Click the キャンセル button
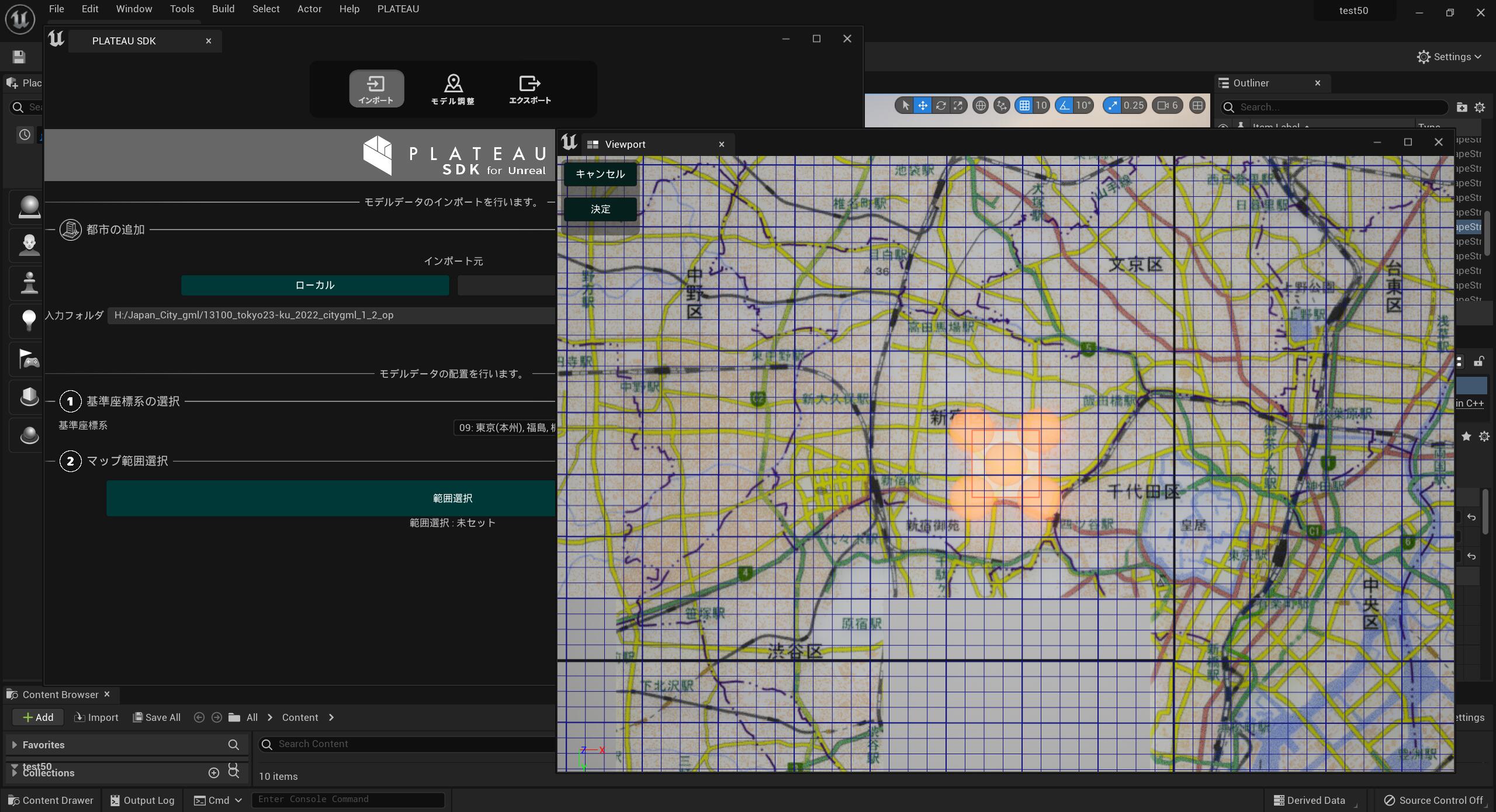Image resolution: width=1496 pixels, height=812 pixels. tap(600, 174)
